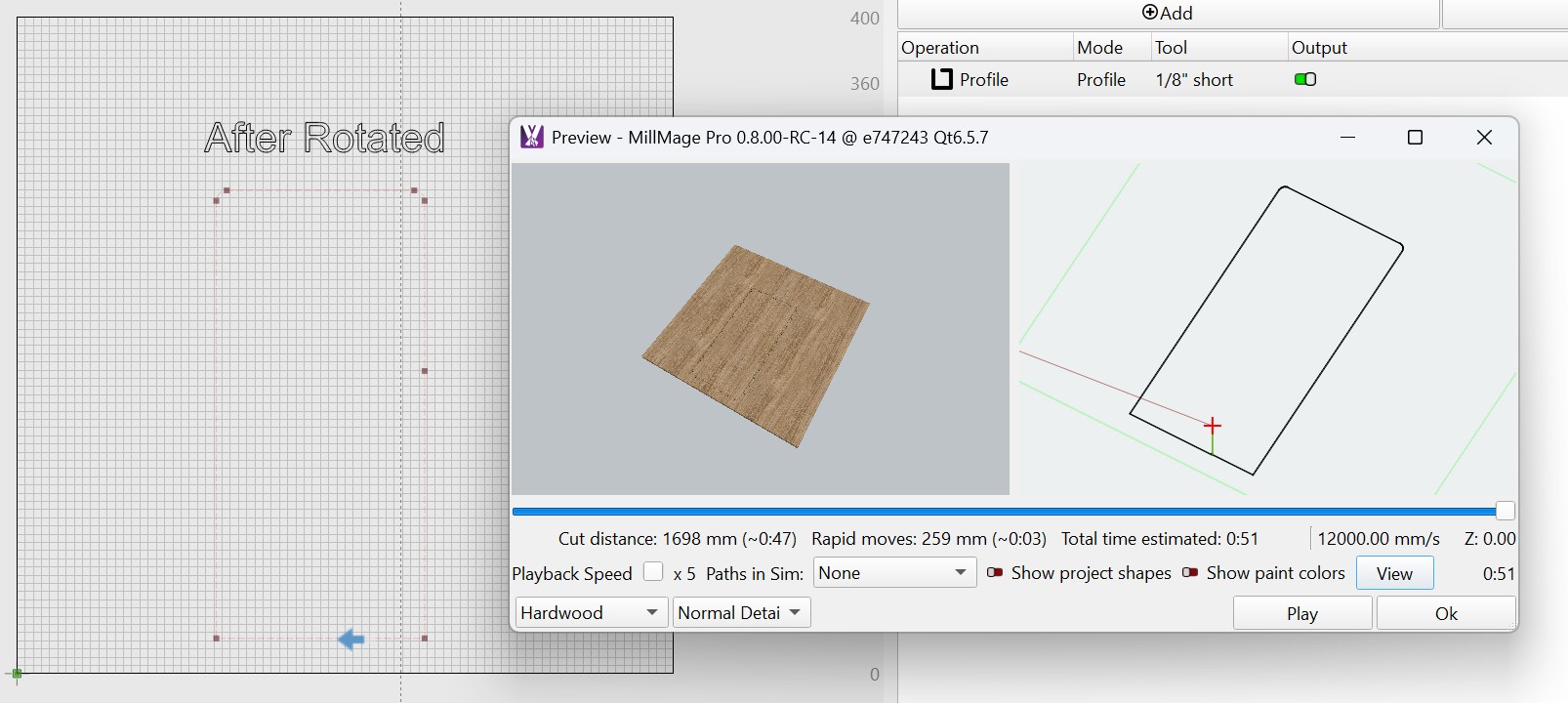
Task: Open the Hardwood material dropdown
Action: [x=591, y=613]
